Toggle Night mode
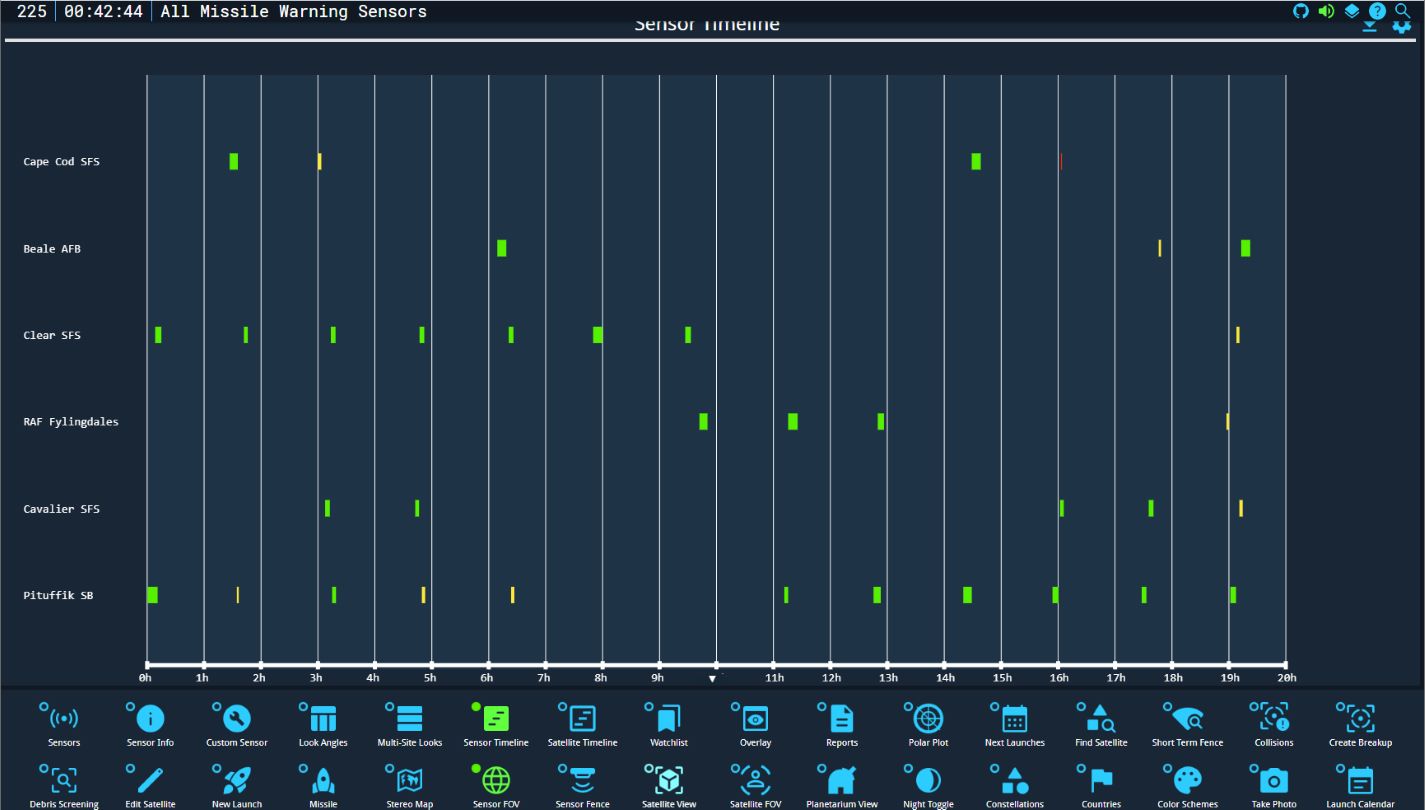 928,780
